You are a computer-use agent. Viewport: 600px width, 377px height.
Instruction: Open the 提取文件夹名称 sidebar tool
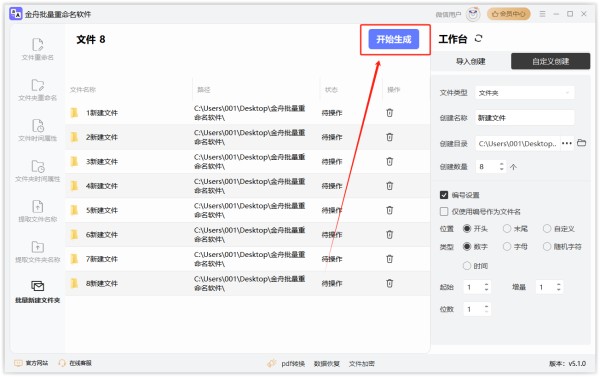pyautogui.click(x=38, y=252)
